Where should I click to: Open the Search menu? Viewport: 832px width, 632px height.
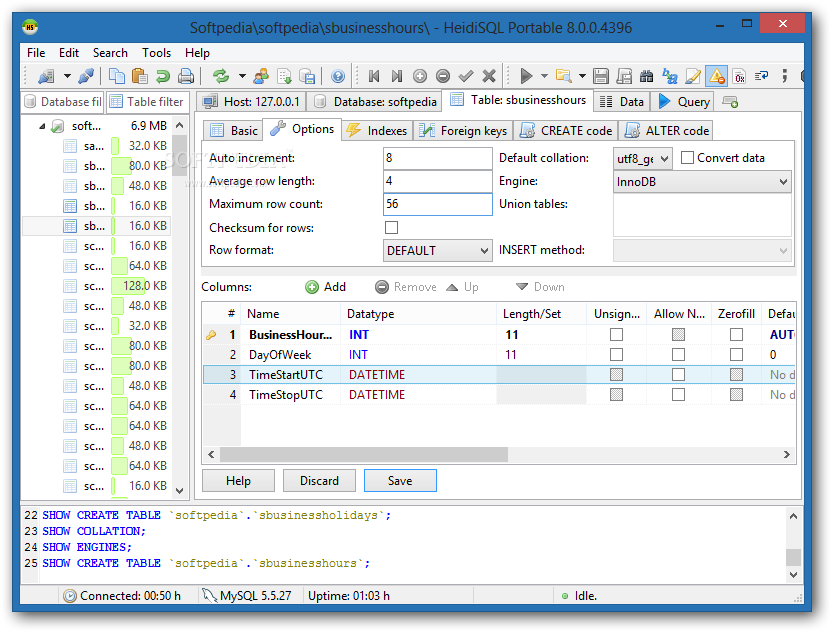110,53
